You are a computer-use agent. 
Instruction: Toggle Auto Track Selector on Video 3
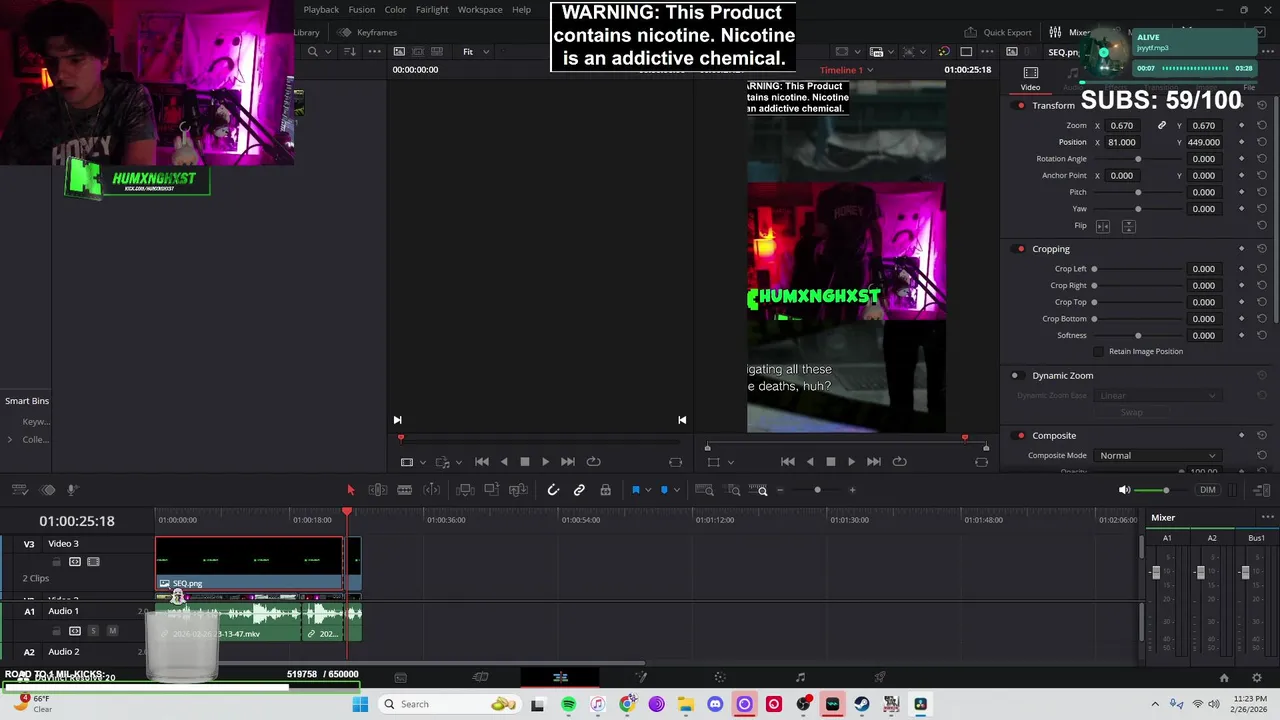point(75,562)
